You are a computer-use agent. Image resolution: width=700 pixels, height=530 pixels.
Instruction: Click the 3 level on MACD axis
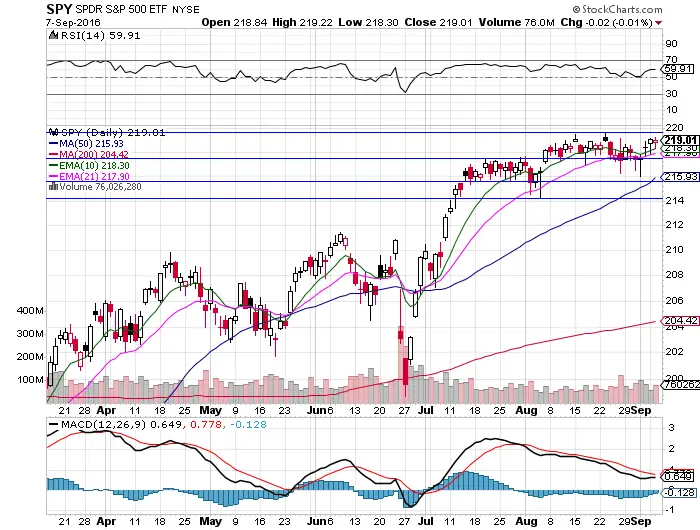click(671, 428)
